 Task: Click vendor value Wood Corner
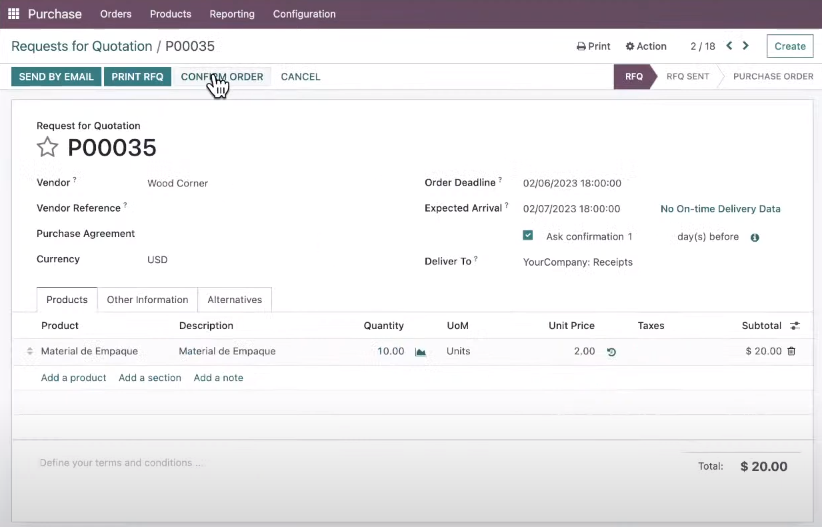177,183
